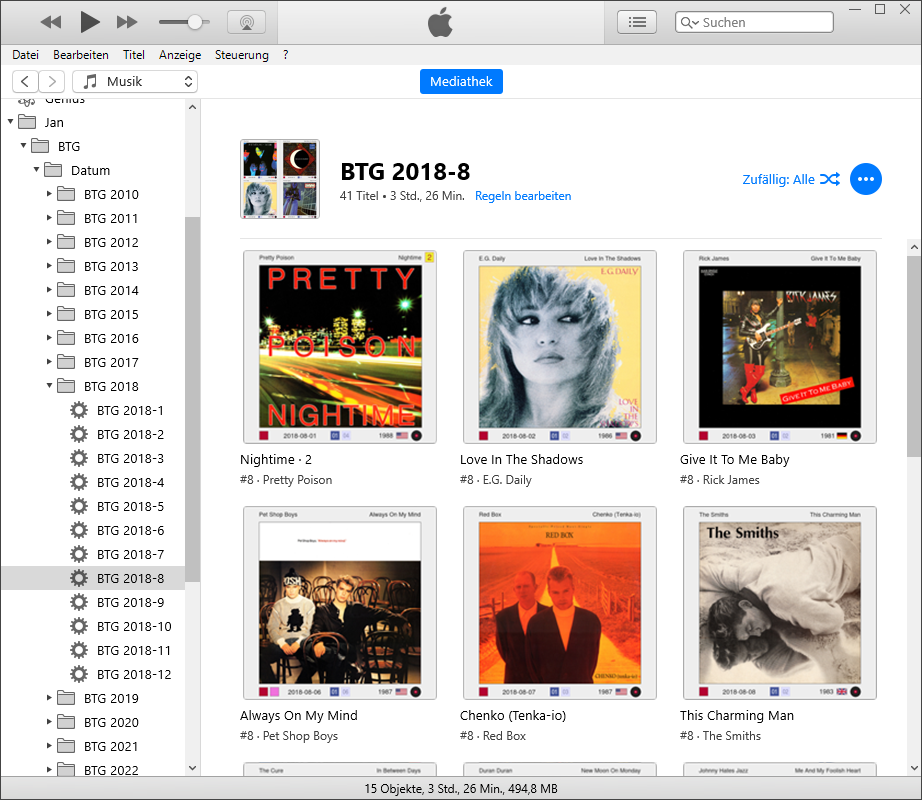Open the Anzeige menu

(180, 55)
